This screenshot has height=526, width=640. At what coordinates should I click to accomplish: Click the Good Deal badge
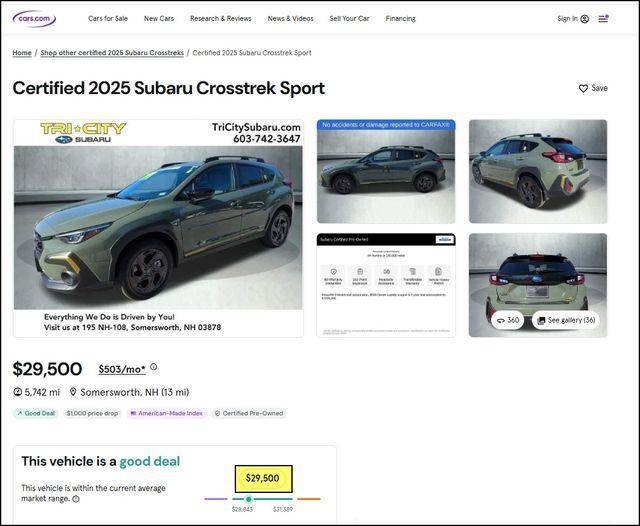[x=36, y=413]
